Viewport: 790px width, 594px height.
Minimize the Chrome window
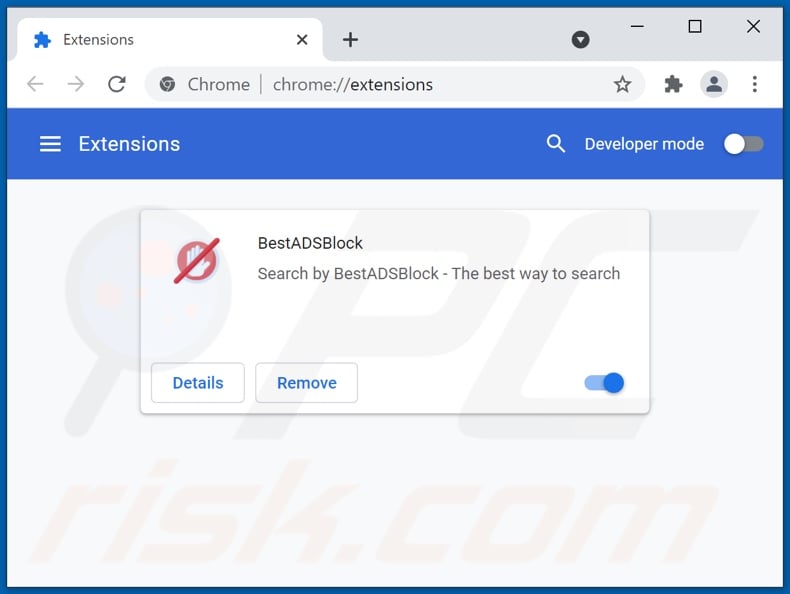(637, 26)
